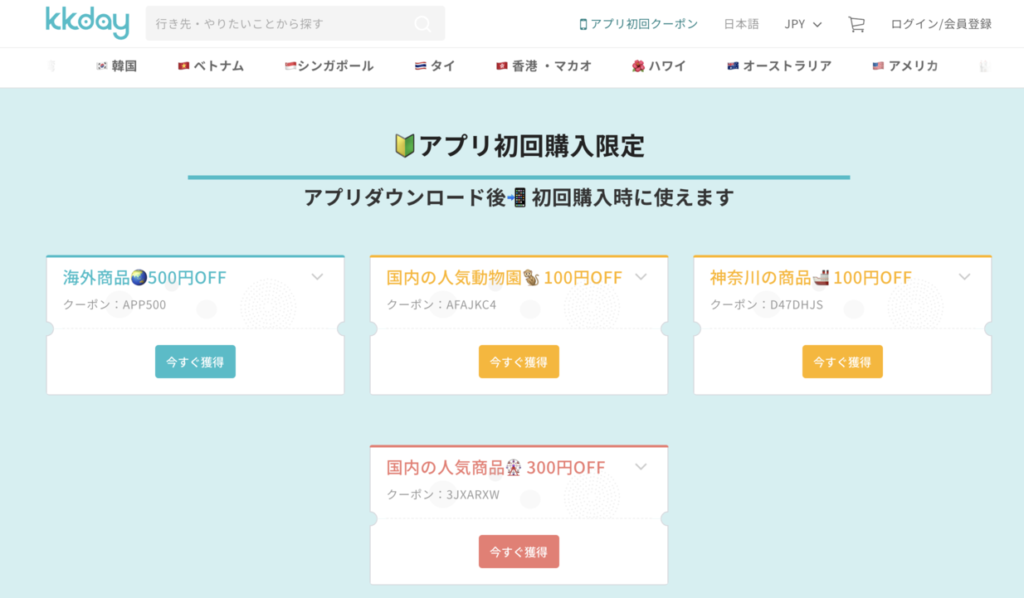Screen dimensions: 1024x598
Task: Expand the 神奈川の商品 100円OFF coupon
Action: click(965, 277)
